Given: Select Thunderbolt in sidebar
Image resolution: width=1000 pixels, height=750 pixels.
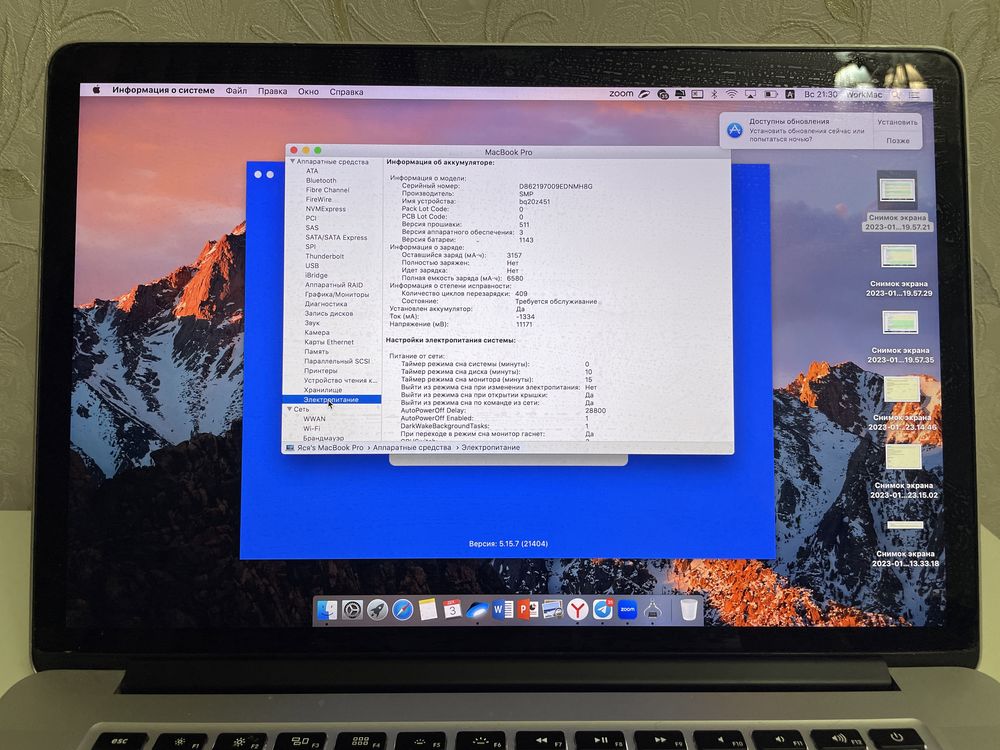Looking at the screenshot, I should point(325,256).
